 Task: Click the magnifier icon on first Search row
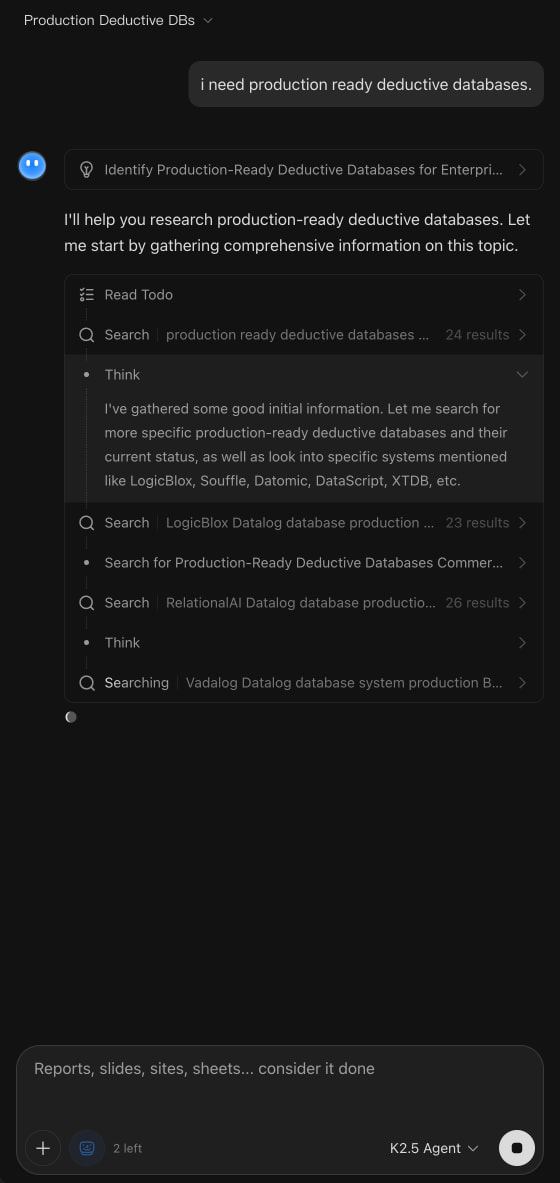pos(87,335)
